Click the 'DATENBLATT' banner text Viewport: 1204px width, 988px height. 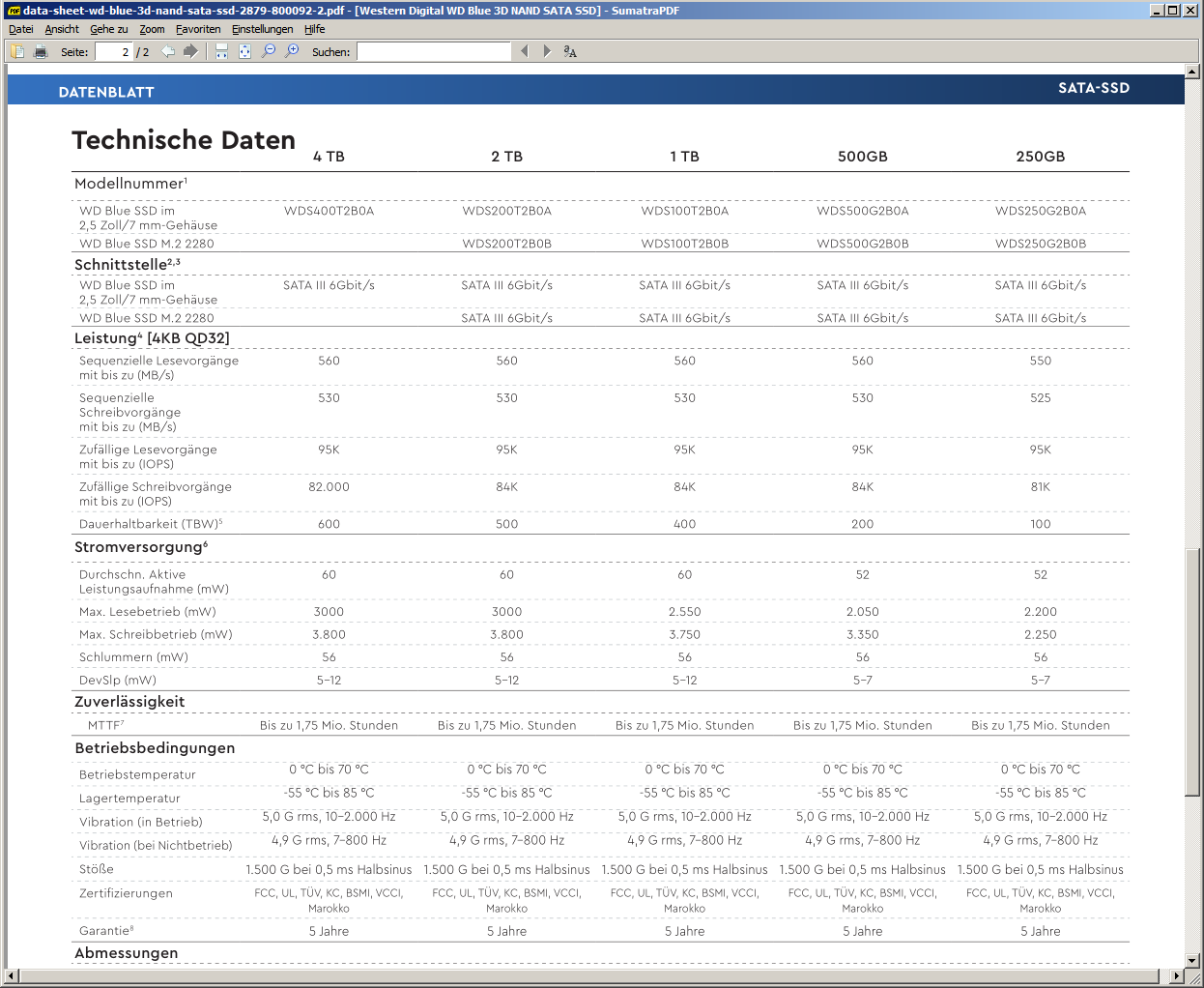point(106,92)
